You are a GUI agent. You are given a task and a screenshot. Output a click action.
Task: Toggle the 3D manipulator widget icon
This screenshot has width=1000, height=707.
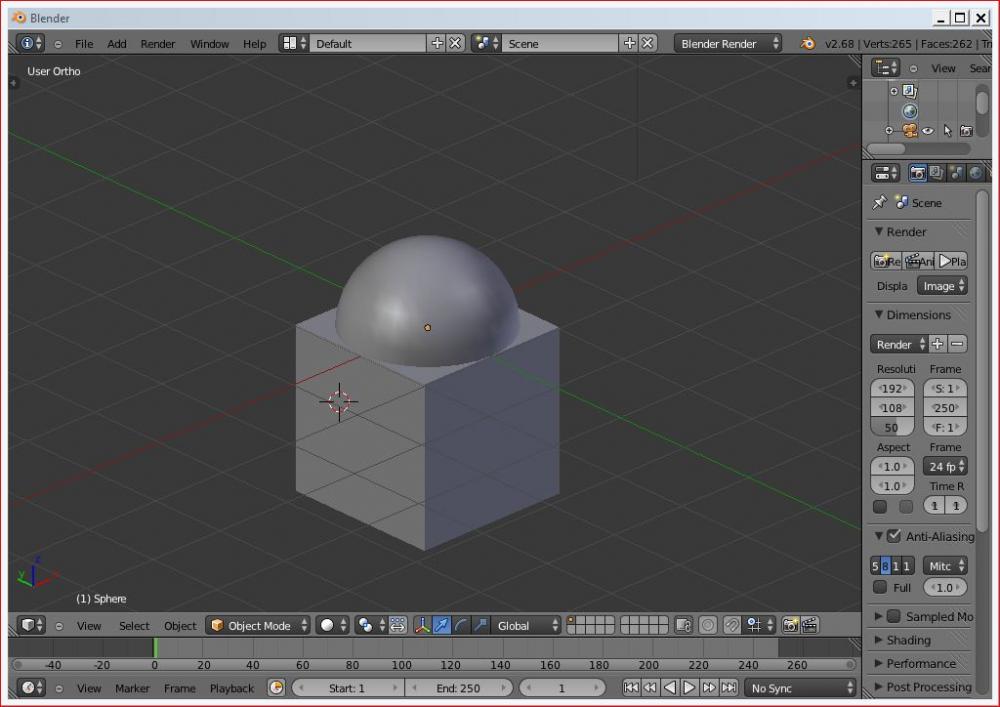pyautogui.click(x=422, y=626)
